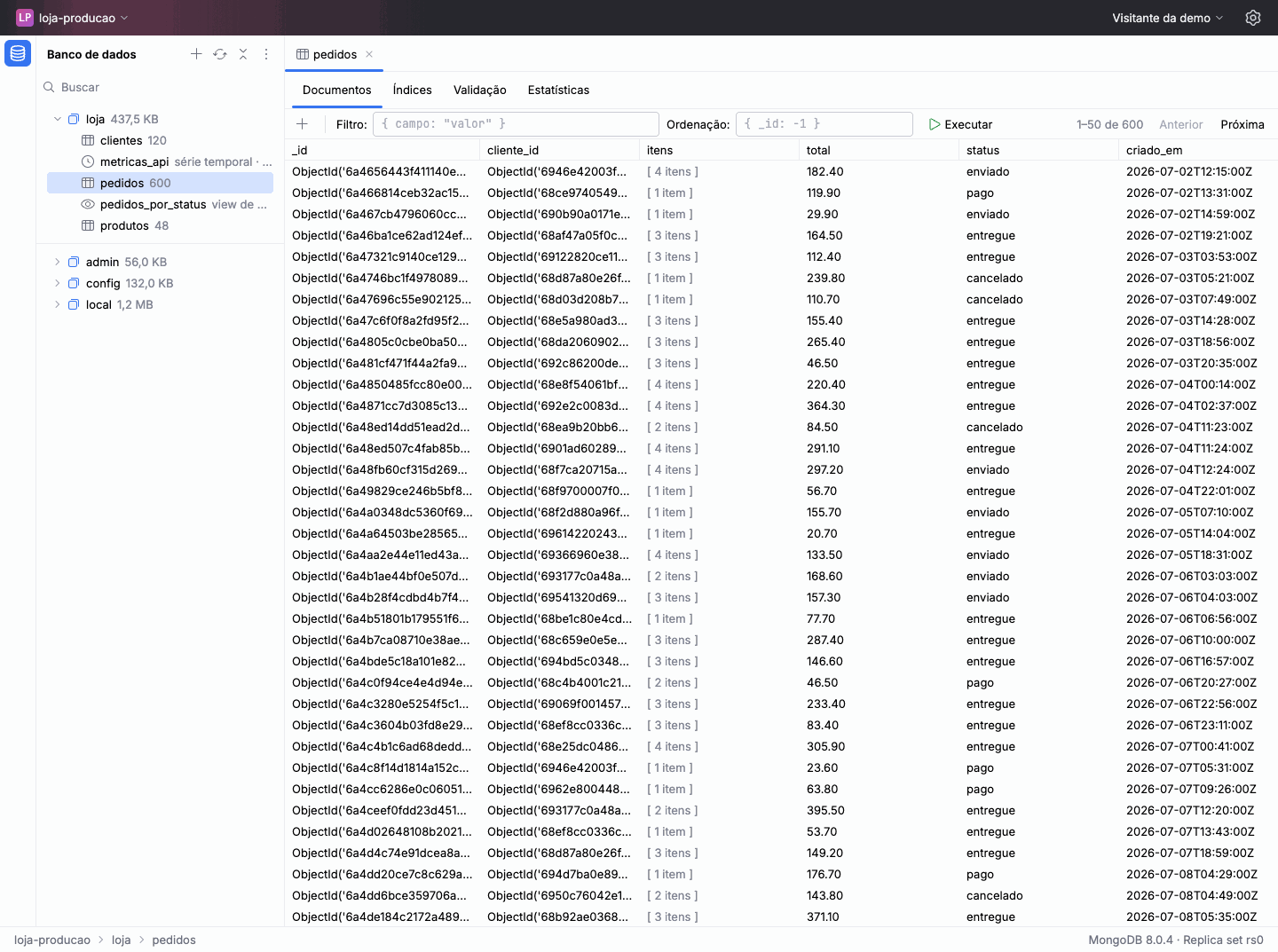Switch to the Estatísticas tab

[558, 90]
